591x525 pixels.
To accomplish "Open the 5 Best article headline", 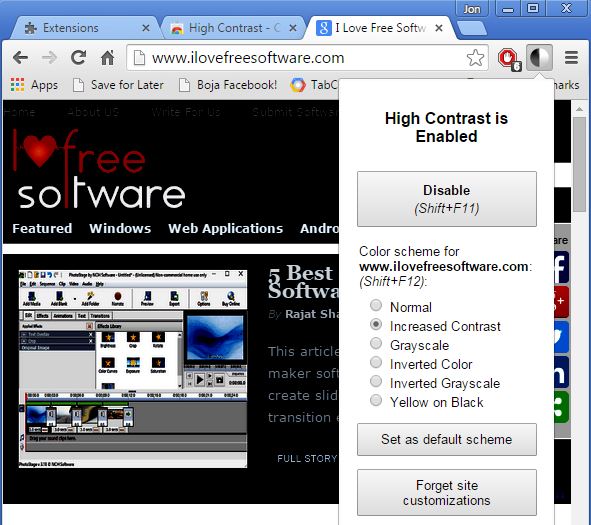I will click(303, 282).
